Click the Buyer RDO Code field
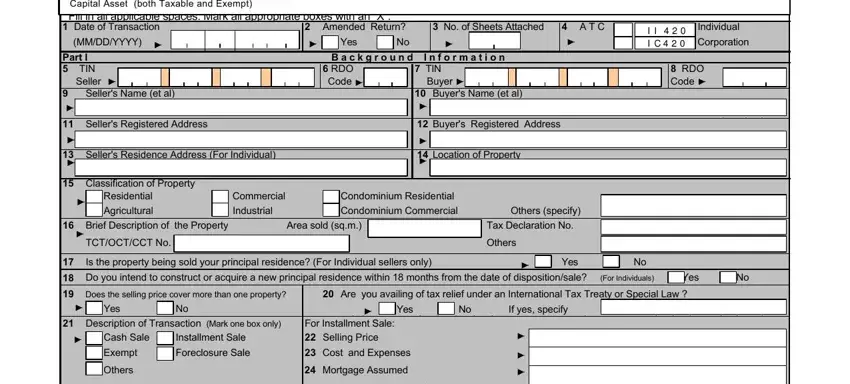Screen dimensions: 850x384 pyautogui.click(x=755, y=78)
